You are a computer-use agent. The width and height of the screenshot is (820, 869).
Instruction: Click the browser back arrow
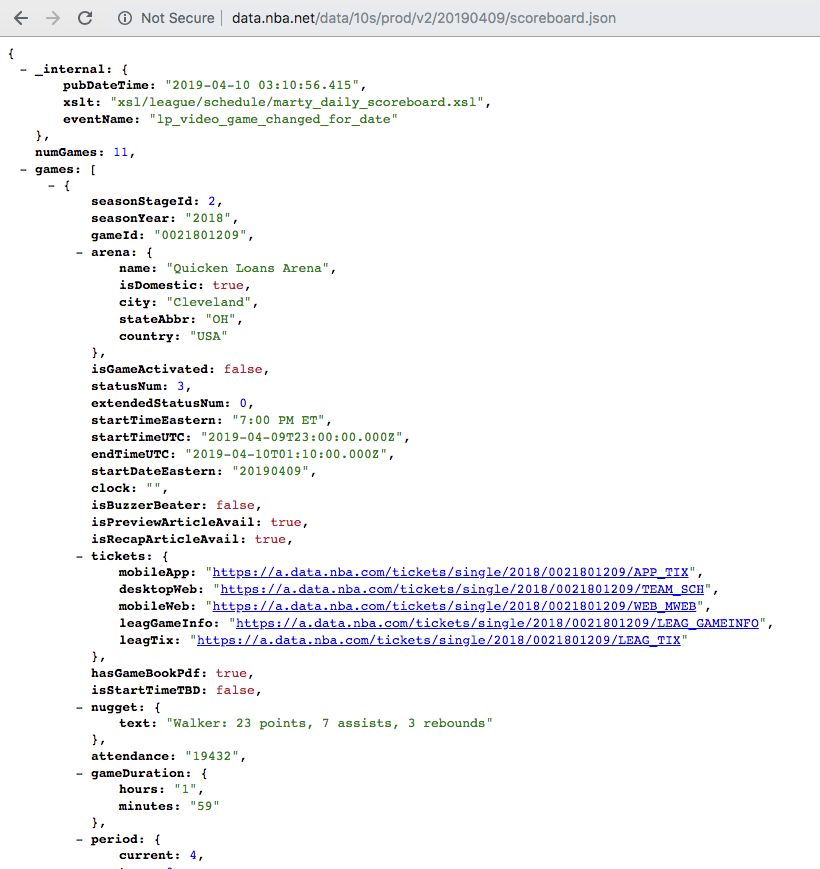pos(21,18)
